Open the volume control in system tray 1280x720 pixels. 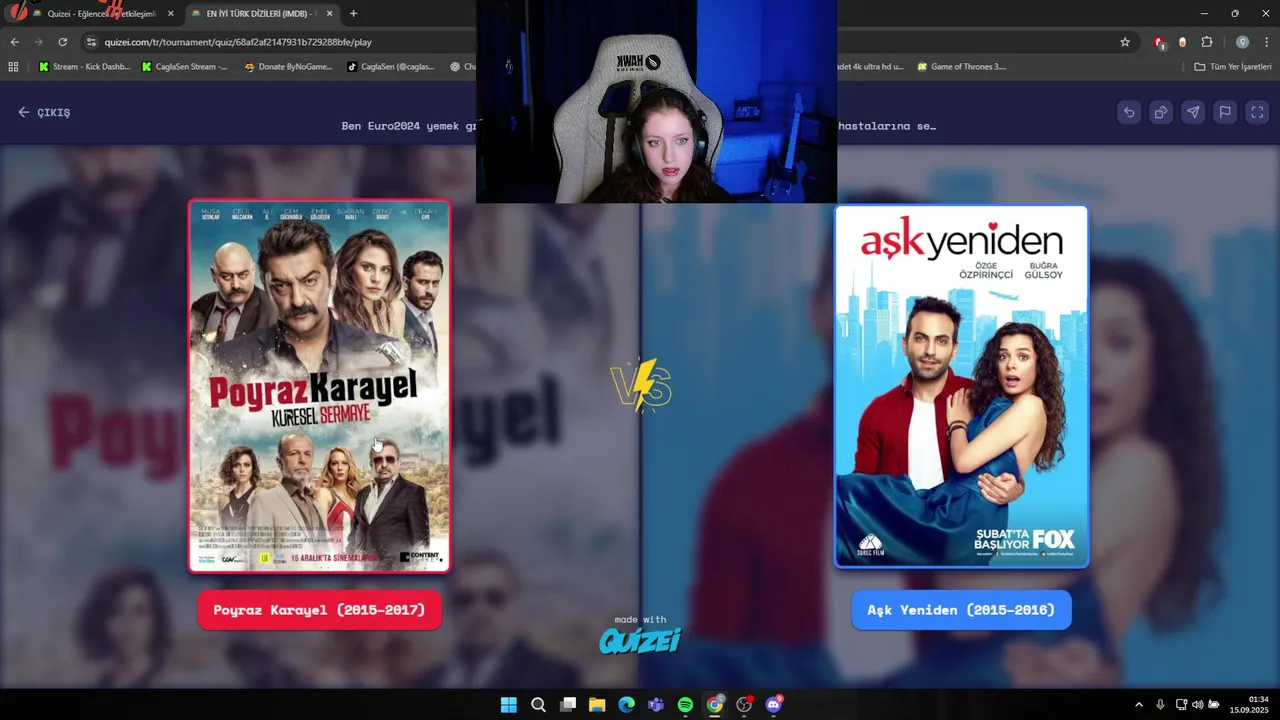(x=1197, y=705)
